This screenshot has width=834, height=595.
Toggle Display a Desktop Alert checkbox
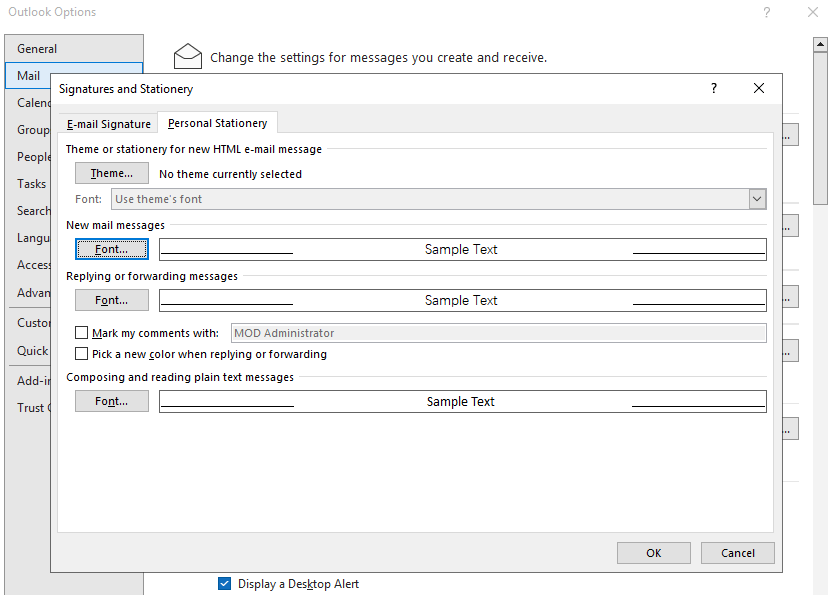tap(224, 583)
